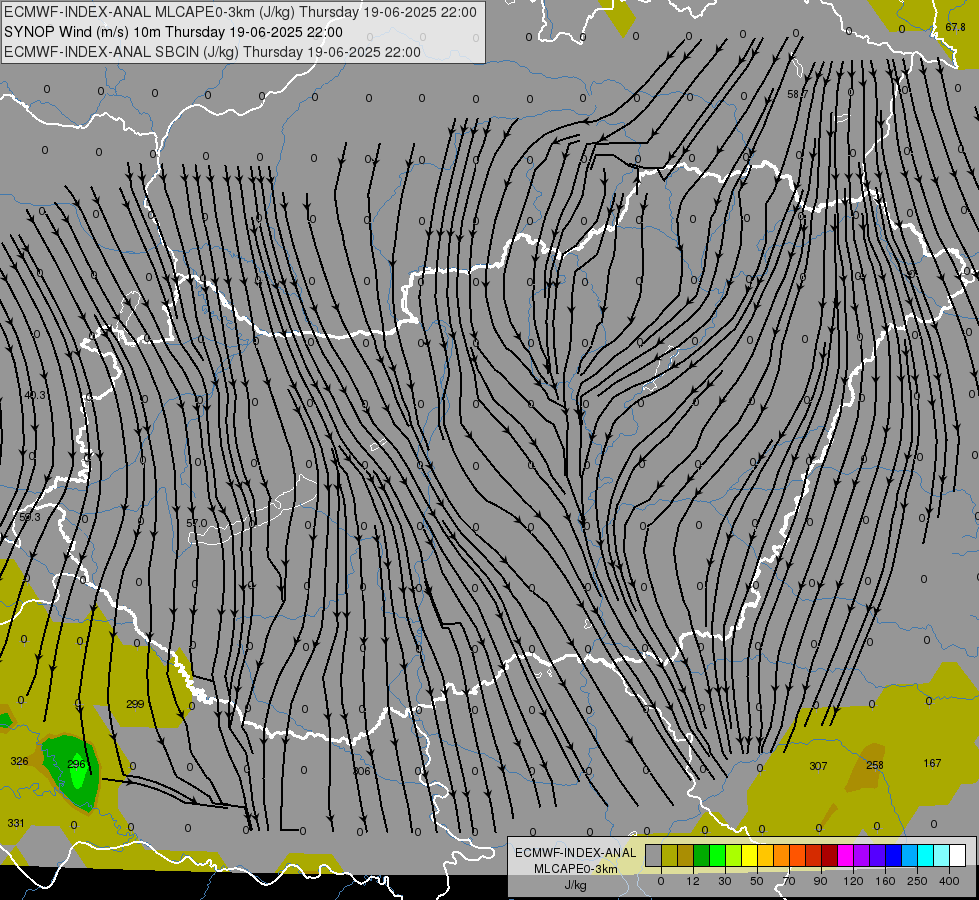Viewport: 979px width, 900px height.
Task: Click the legend subtitle MLCAPE0-3km
Action: [576, 869]
